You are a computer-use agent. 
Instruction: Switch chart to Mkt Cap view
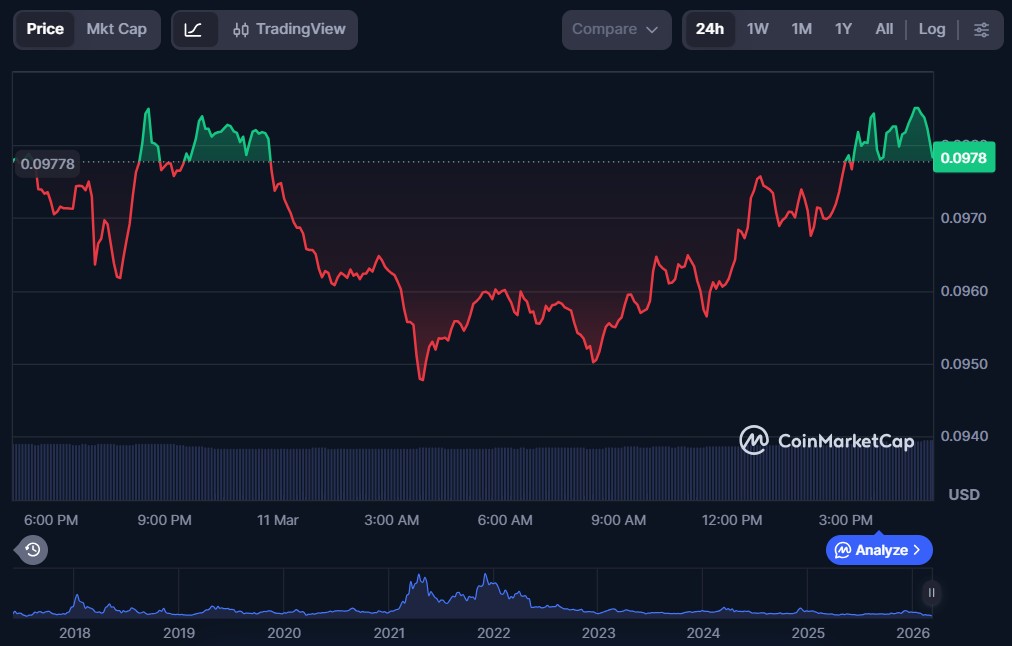click(x=116, y=29)
